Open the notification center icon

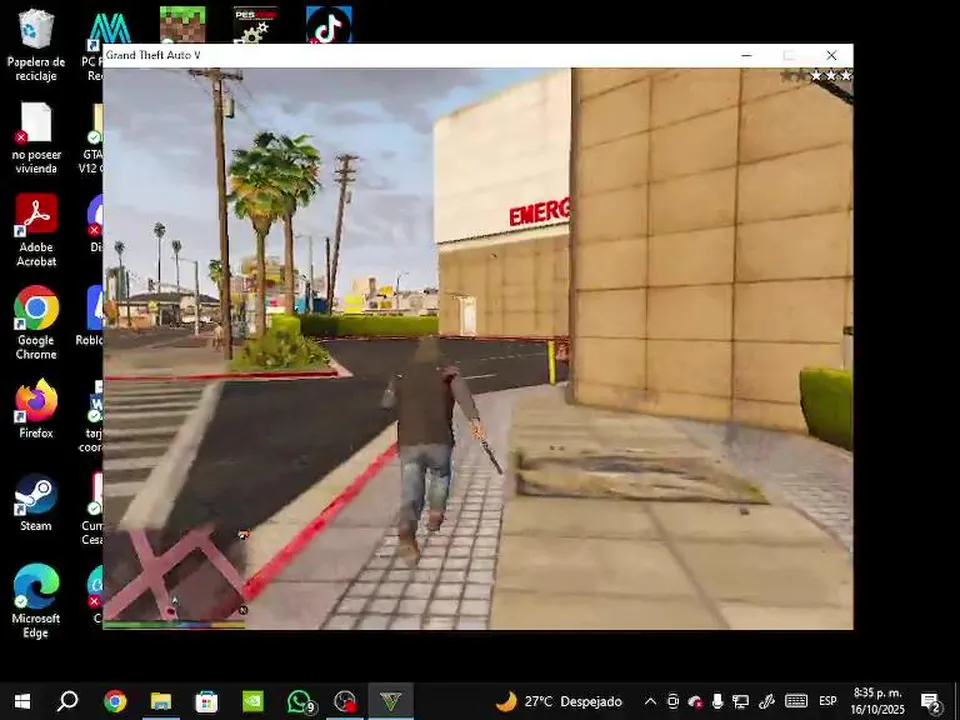click(x=931, y=702)
